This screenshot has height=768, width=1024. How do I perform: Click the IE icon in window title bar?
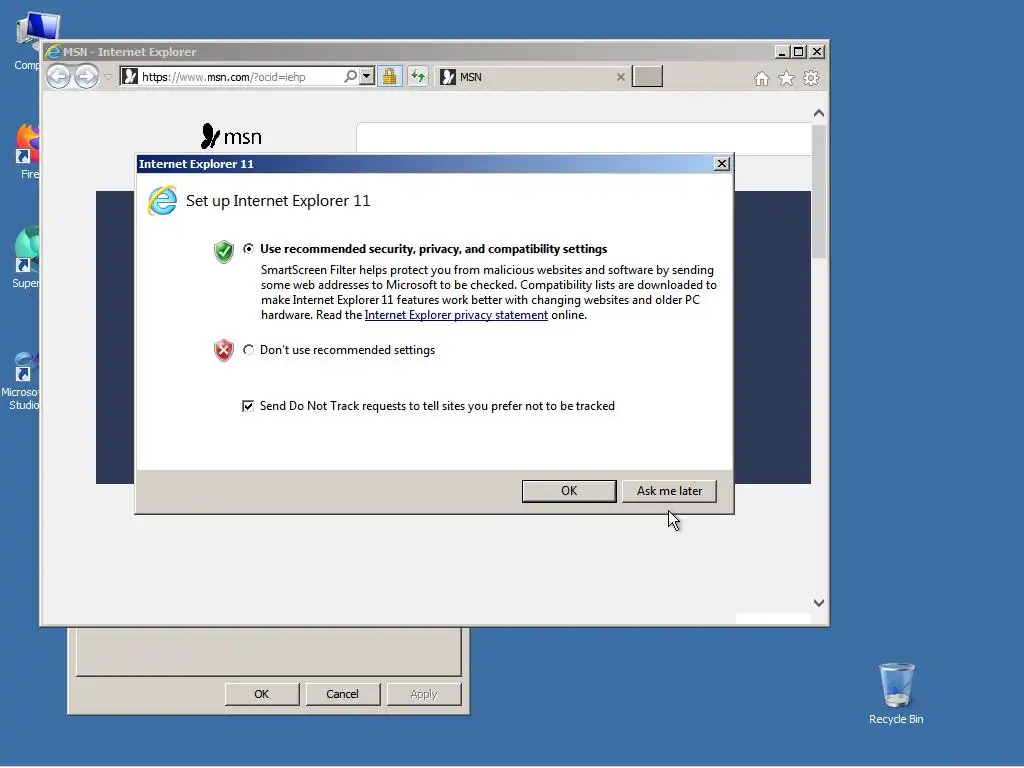click(53, 52)
